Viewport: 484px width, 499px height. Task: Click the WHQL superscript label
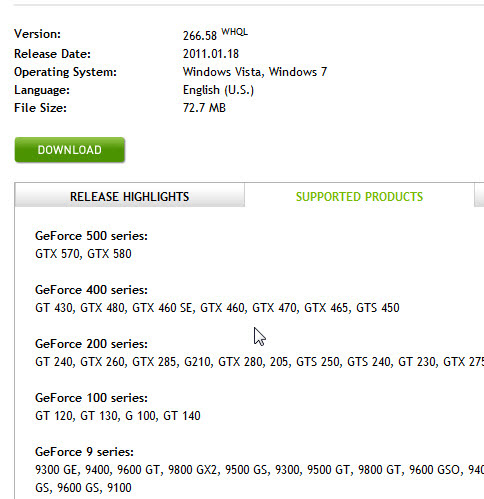tap(234, 32)
